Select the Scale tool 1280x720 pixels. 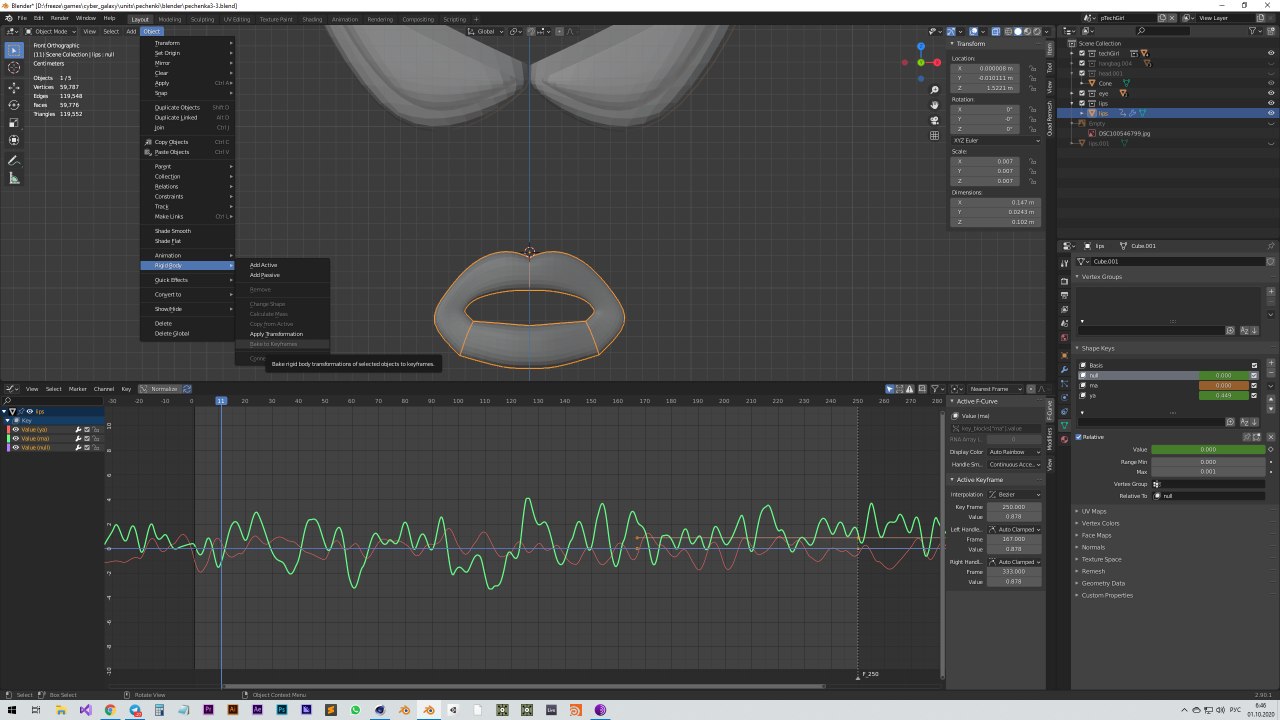[14, 121]
